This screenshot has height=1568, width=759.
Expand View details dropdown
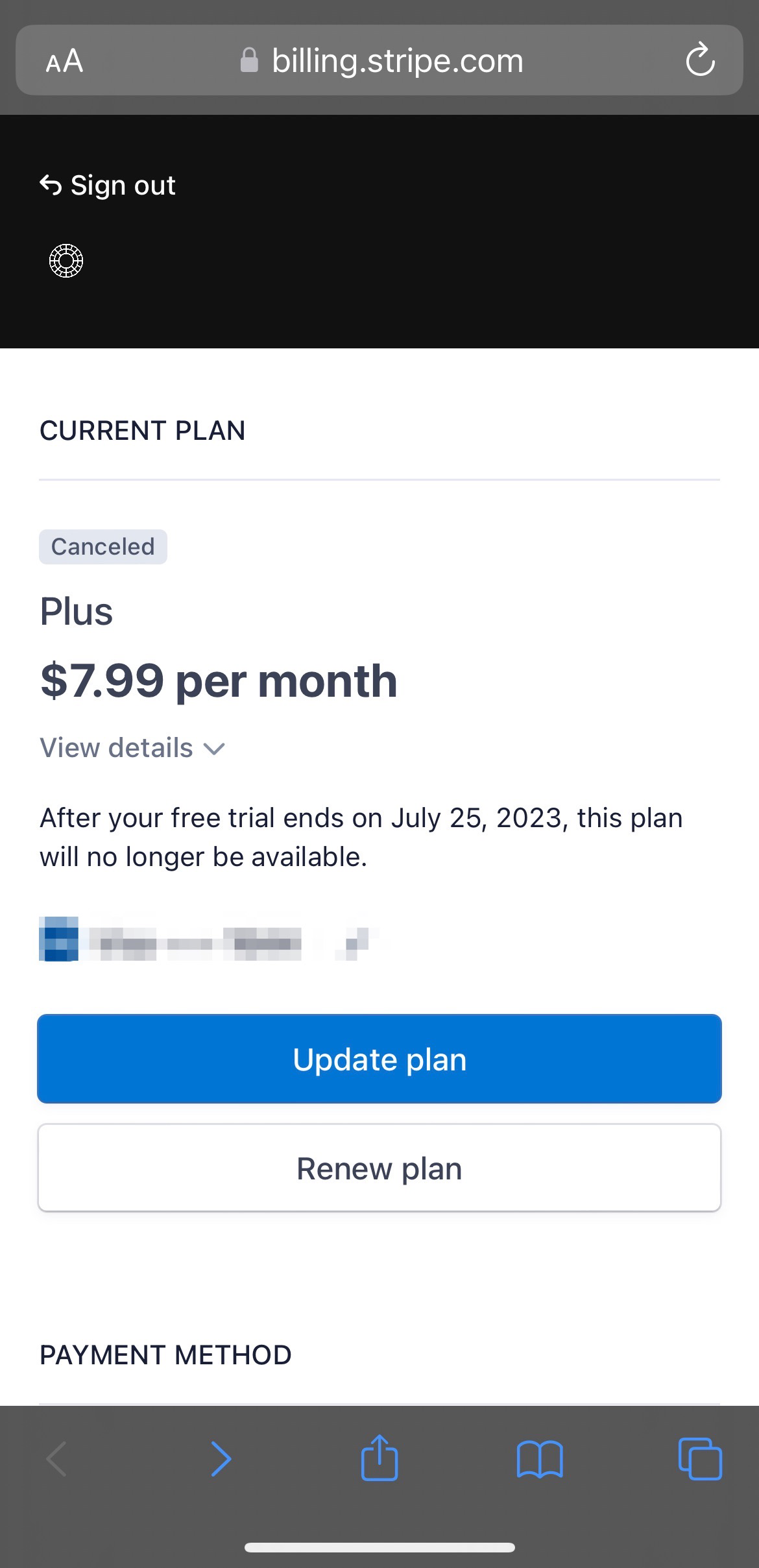point(132,748)
